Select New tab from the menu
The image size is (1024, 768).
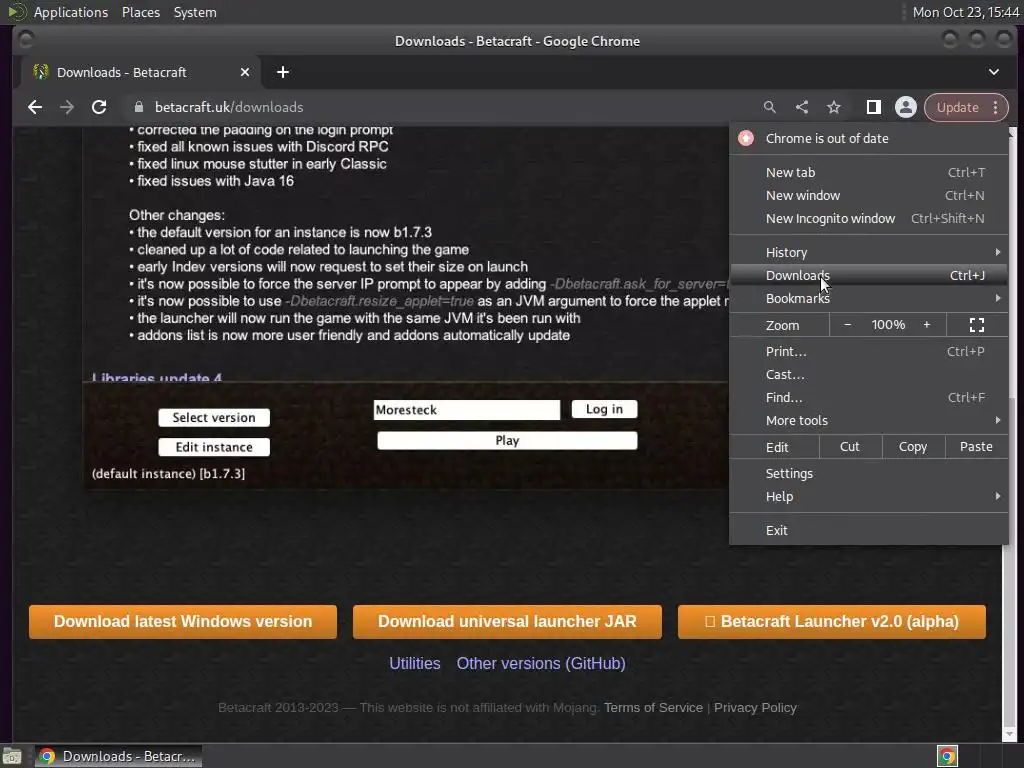pyautogui.click(x=869, y=172)
